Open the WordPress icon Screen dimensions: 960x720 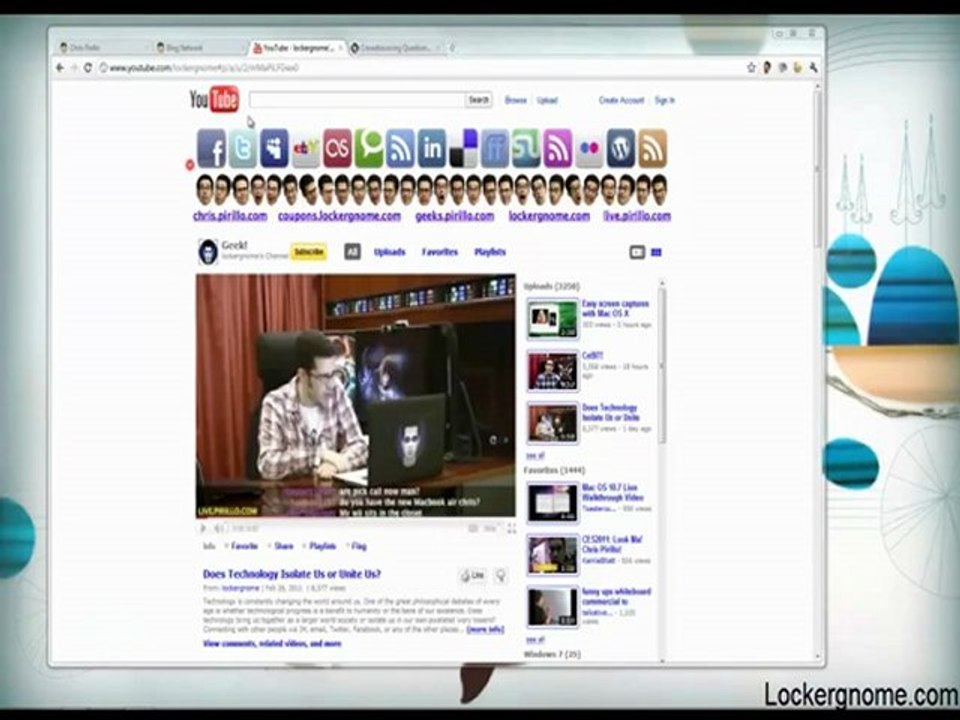[621, 148]
